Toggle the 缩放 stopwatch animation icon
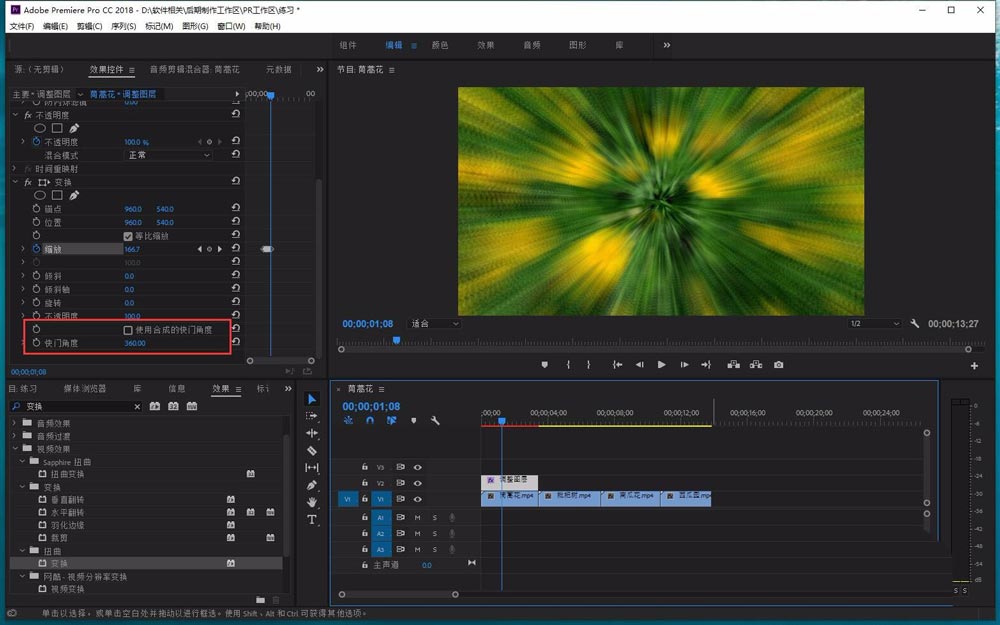The image size is (1000, 625). pyautogui.click(x=36, y=249)
